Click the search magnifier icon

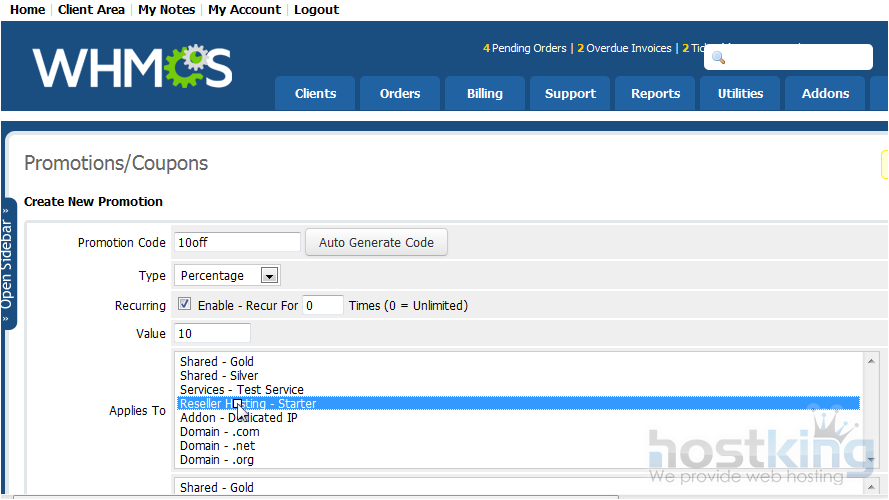718,58
